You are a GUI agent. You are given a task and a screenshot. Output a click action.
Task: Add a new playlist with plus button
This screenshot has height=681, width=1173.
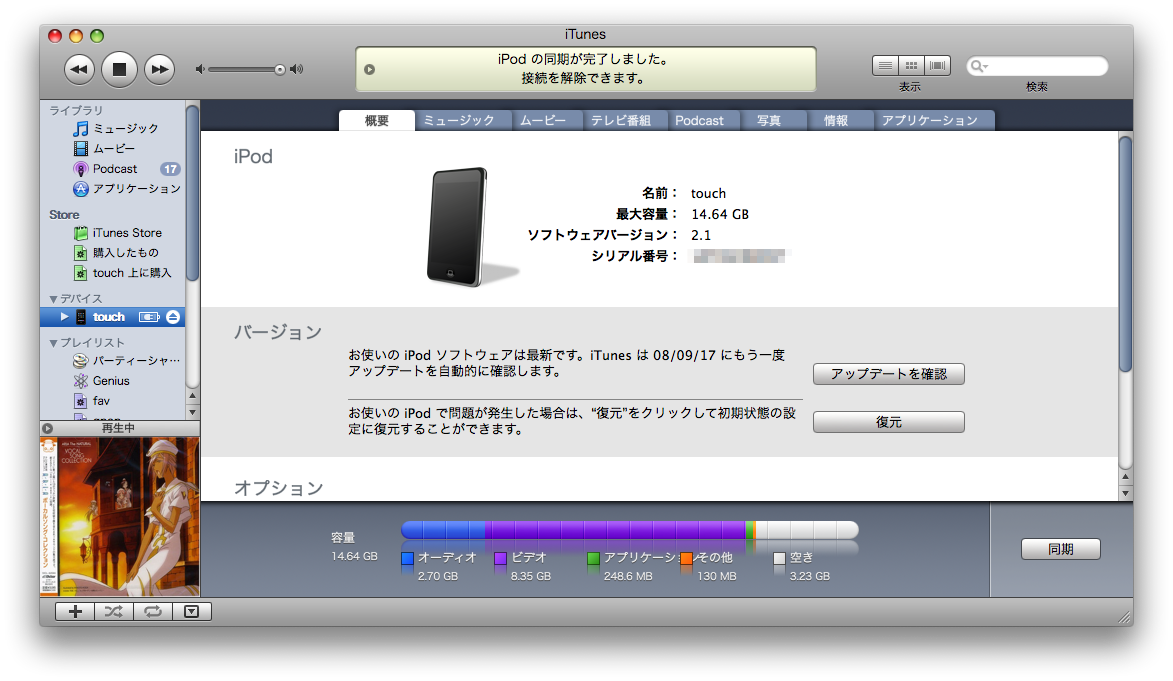point(75,612)
